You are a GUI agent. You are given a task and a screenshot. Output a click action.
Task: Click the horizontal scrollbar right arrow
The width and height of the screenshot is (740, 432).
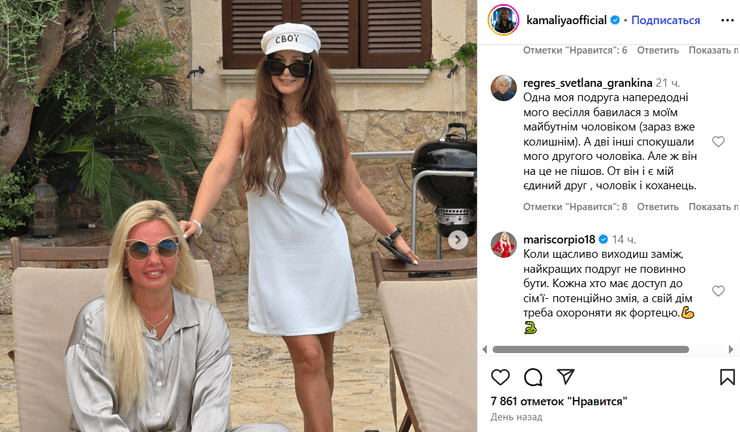tap(731, 349)
